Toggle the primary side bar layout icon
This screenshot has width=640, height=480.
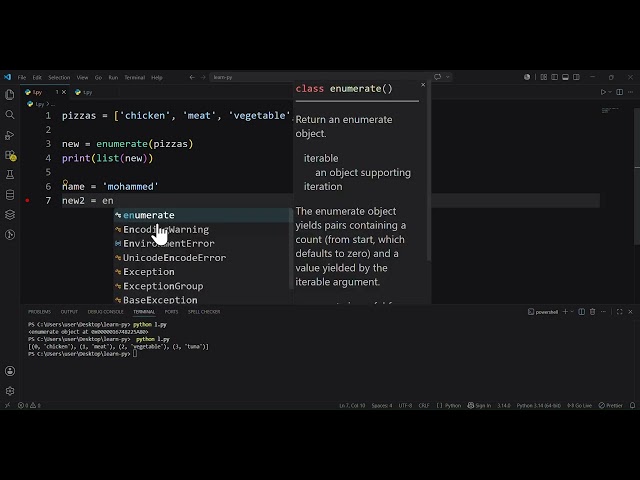tap(554, 77)
